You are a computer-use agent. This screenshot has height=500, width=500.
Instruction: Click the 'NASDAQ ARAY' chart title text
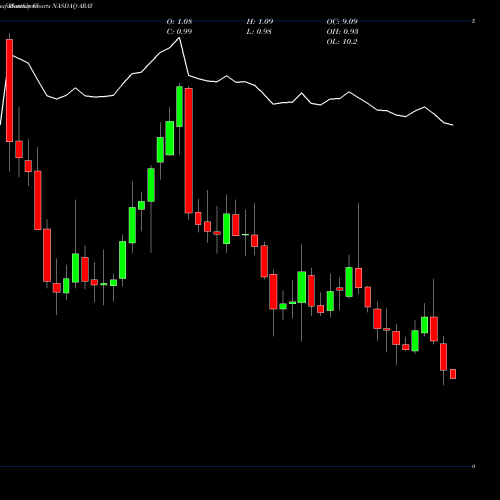[73, 6]
